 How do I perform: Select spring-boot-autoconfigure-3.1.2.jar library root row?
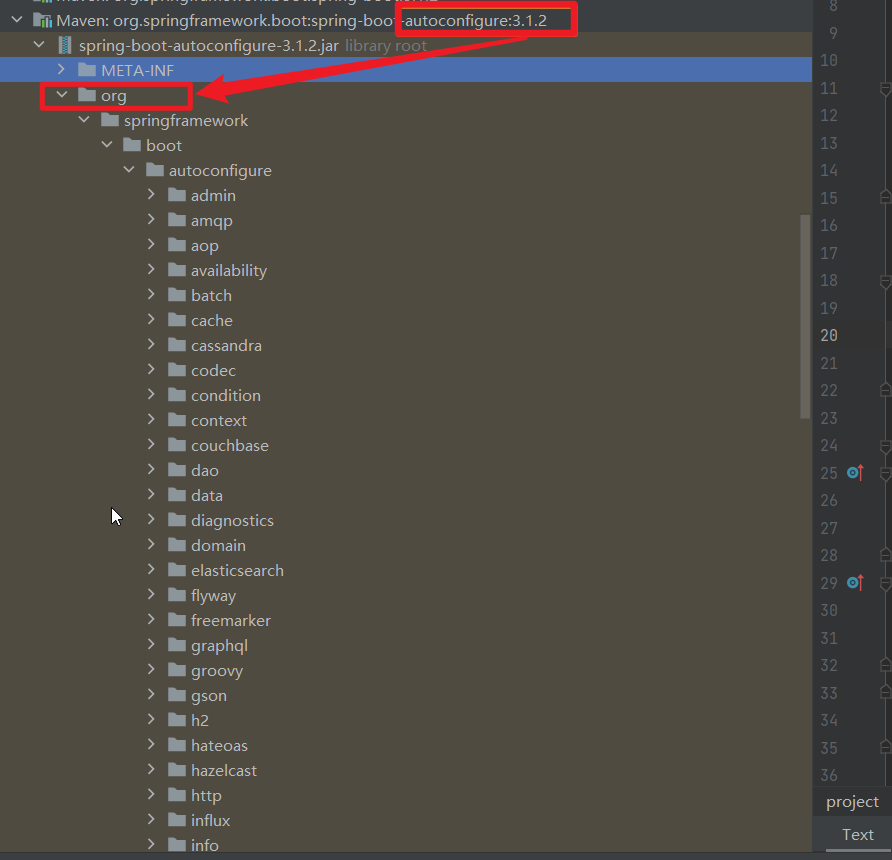coord(406,45)
